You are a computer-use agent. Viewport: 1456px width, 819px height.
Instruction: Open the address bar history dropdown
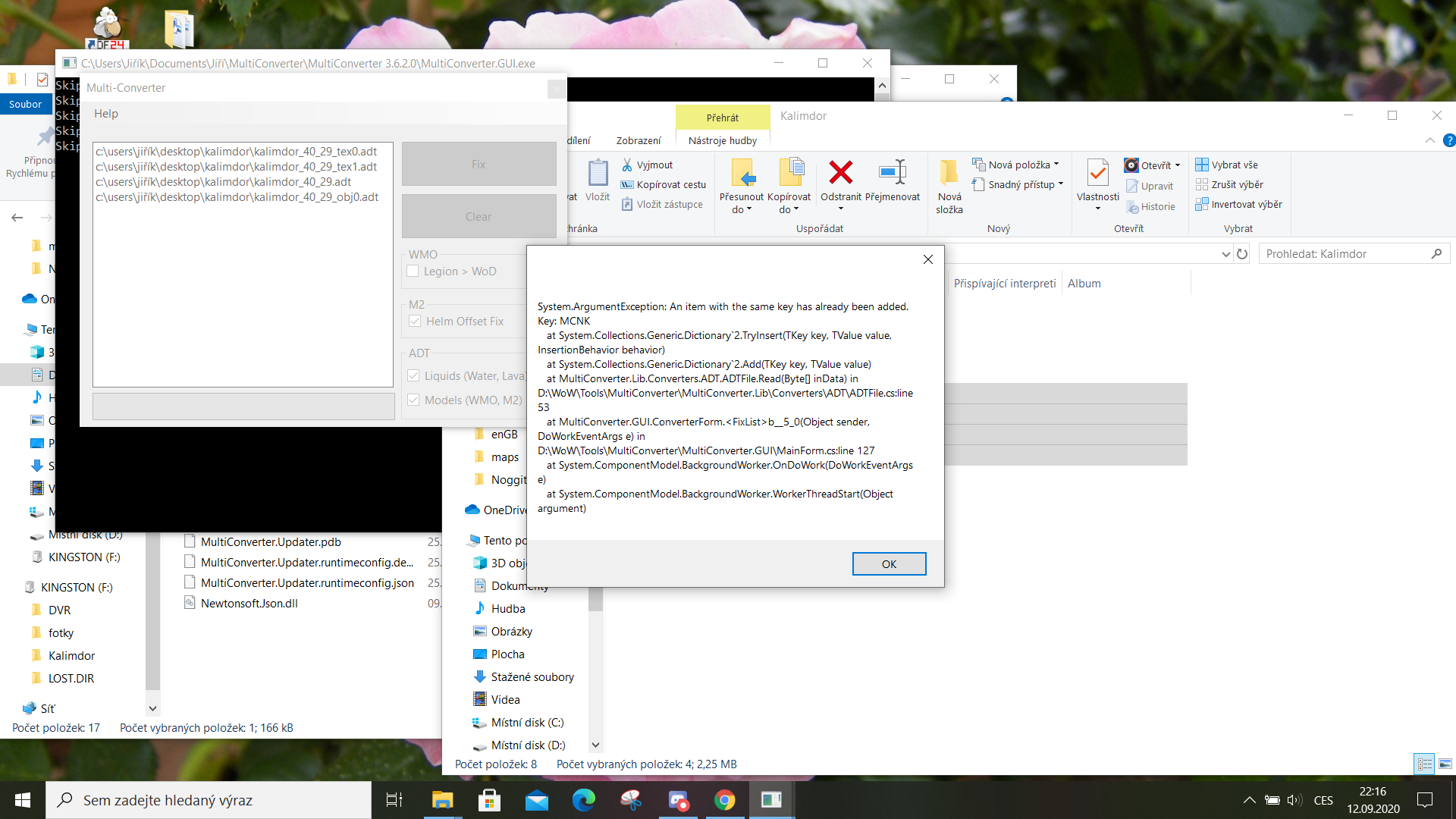click(x=1225, y=254)
